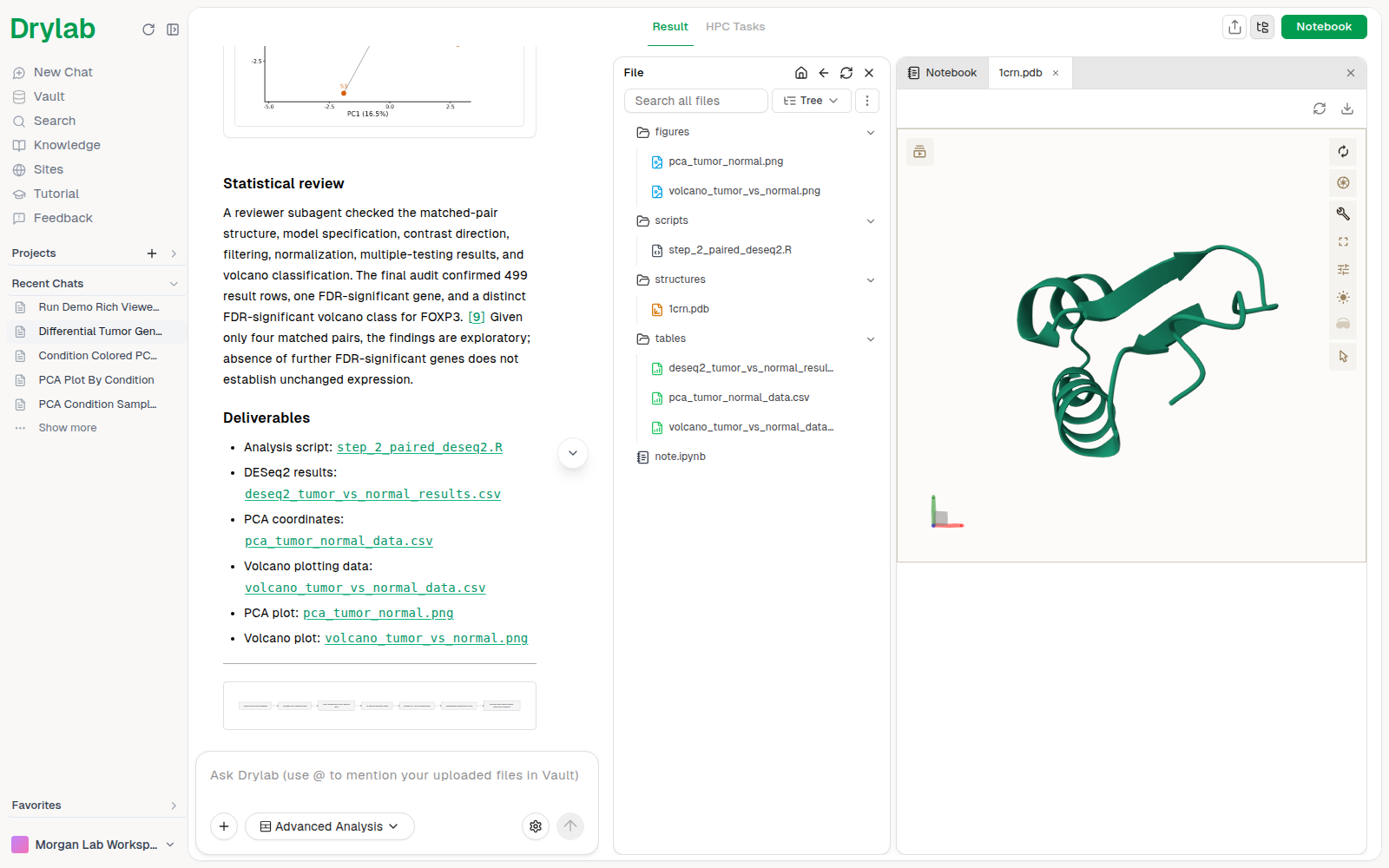Open the File panel three-dot menu

tap(866, 101)
